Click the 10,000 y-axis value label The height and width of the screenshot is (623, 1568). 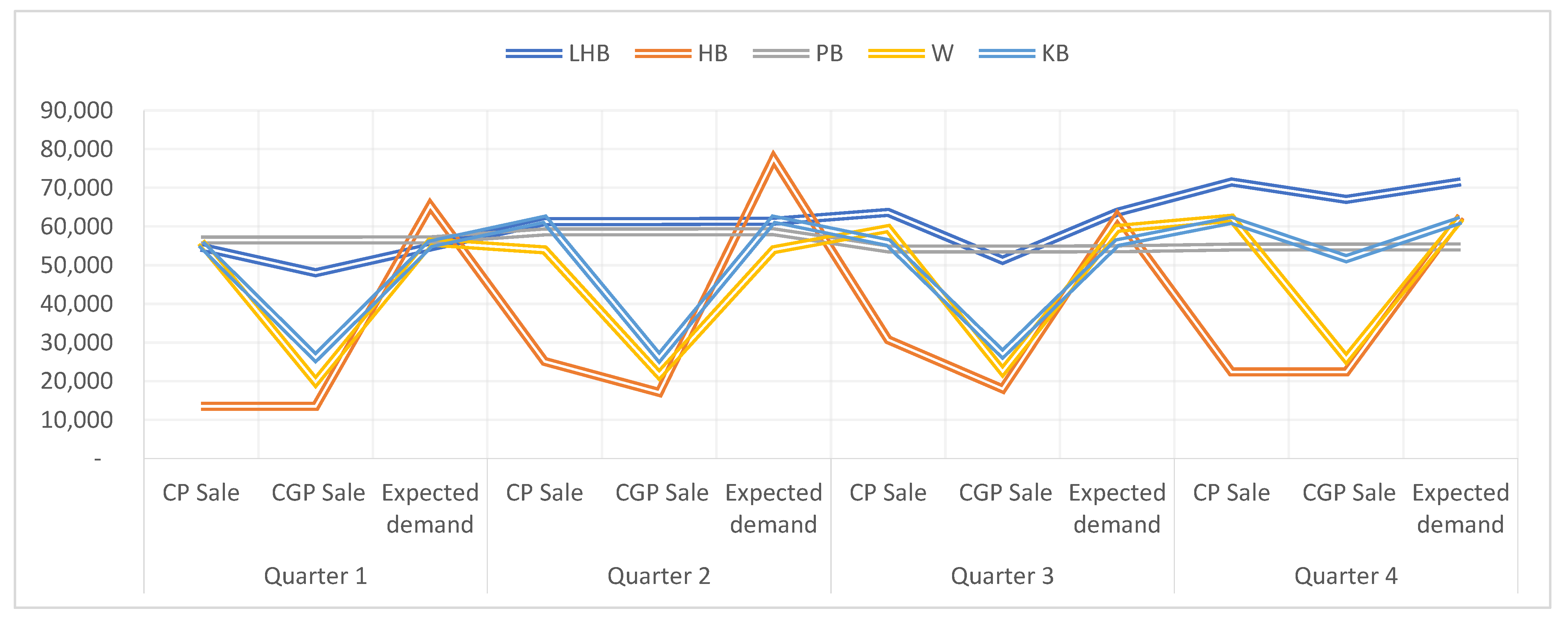[x=77, y=420]
